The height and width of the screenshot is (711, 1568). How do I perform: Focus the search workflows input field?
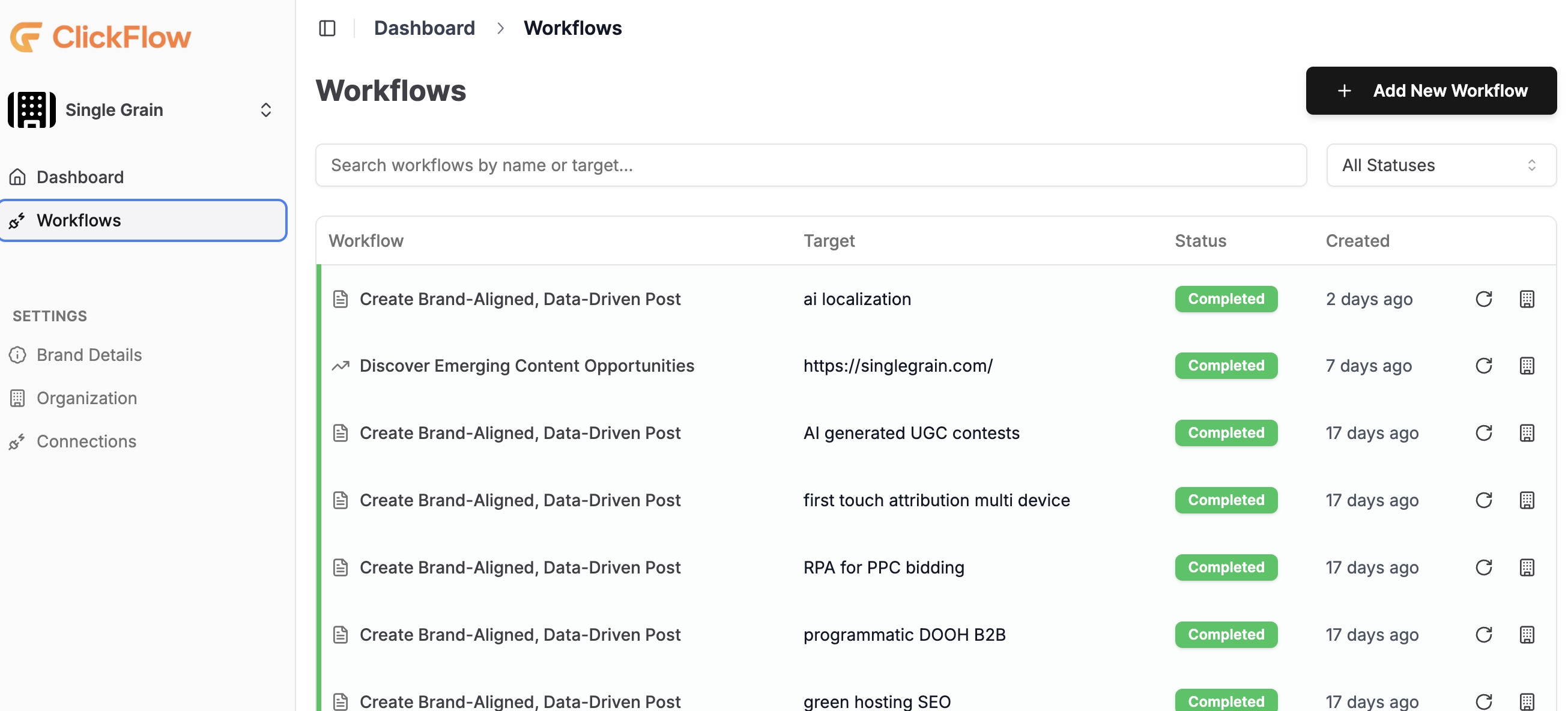[810, 165]
